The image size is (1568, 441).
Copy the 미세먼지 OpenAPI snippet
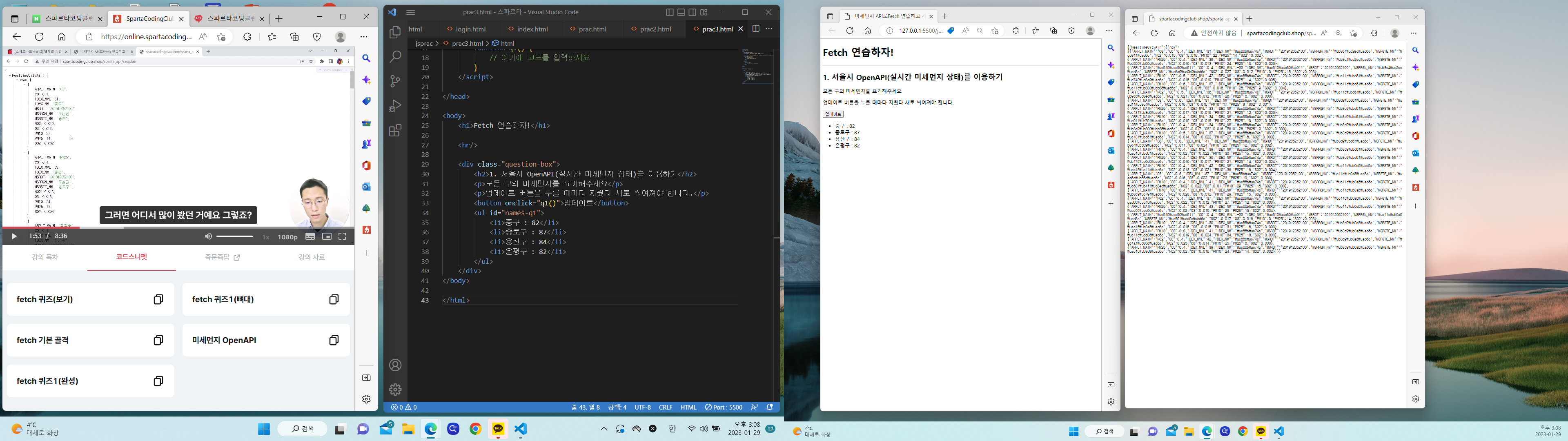click(x=334, y=340)
